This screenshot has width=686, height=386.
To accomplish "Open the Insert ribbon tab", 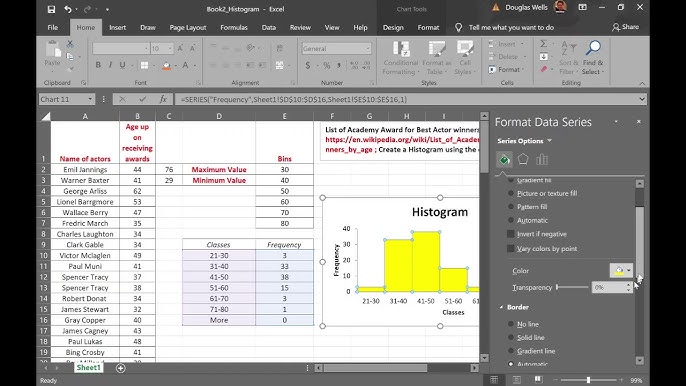I will [x=118, y=28].
